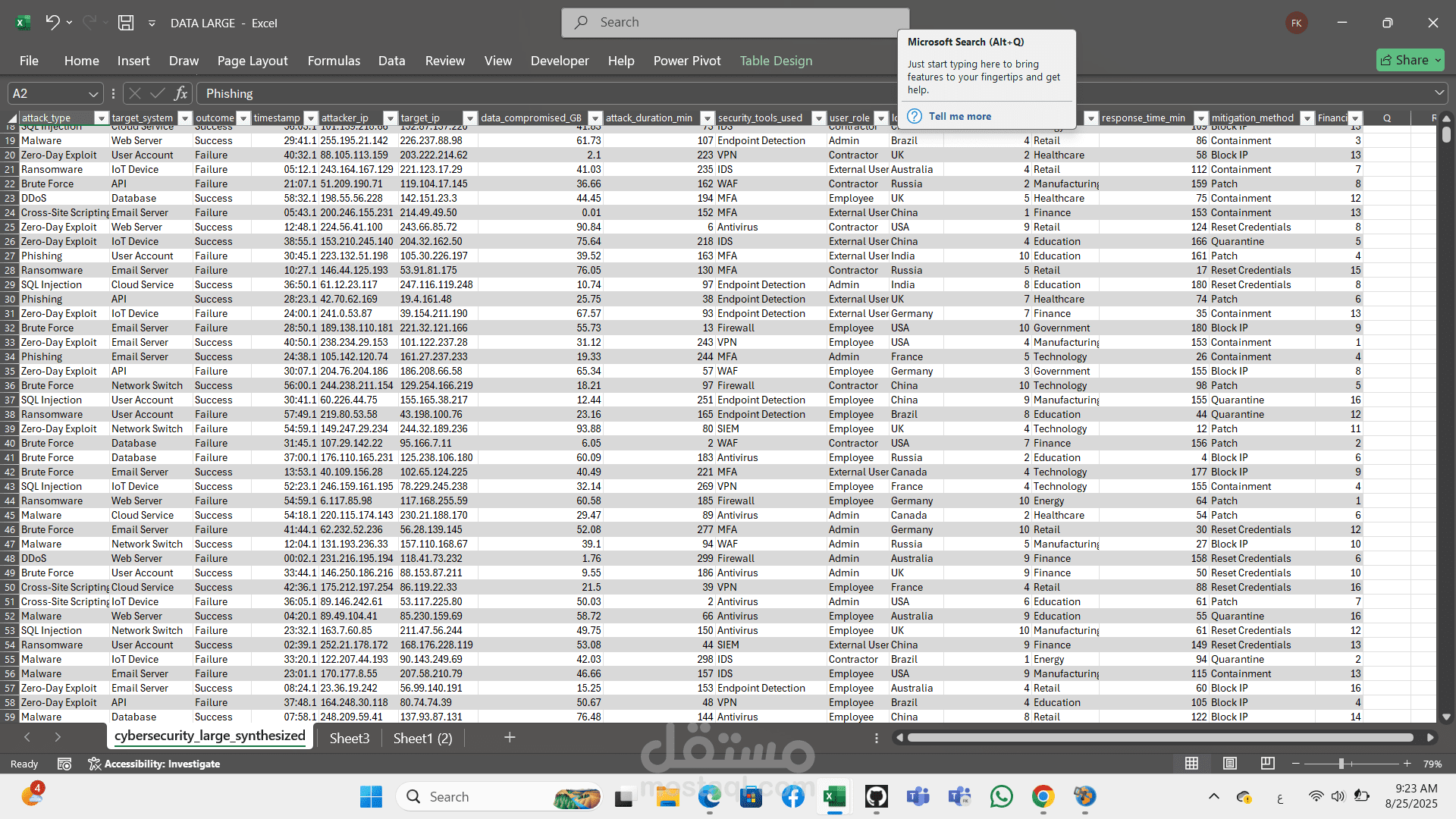The height and width of the screenshot is (819, 1456).
Task: Click the Tell me more link
Action: click(x=959, y=116)
